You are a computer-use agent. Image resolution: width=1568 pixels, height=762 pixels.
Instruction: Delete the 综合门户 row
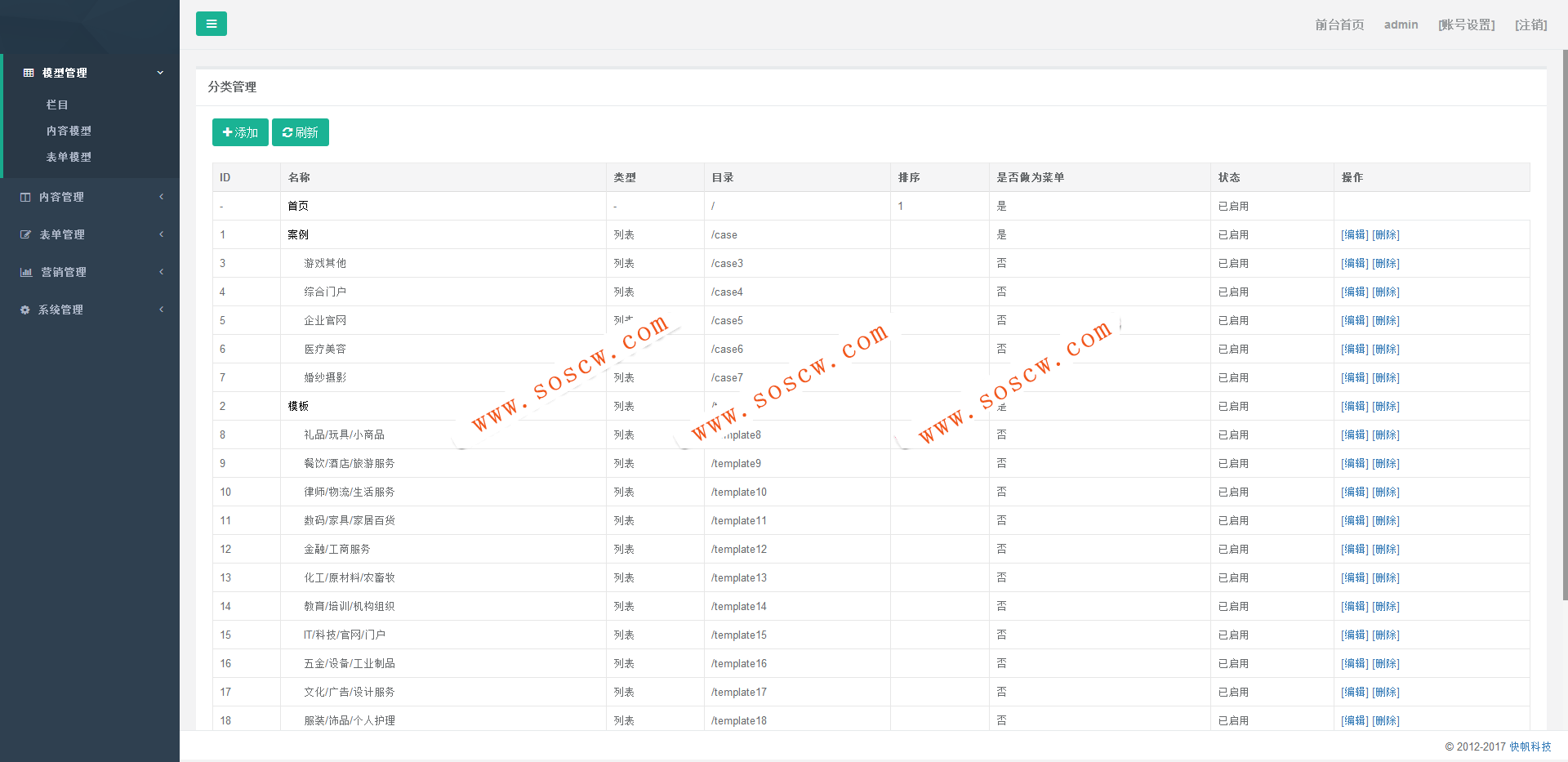tap(1386, 292)
